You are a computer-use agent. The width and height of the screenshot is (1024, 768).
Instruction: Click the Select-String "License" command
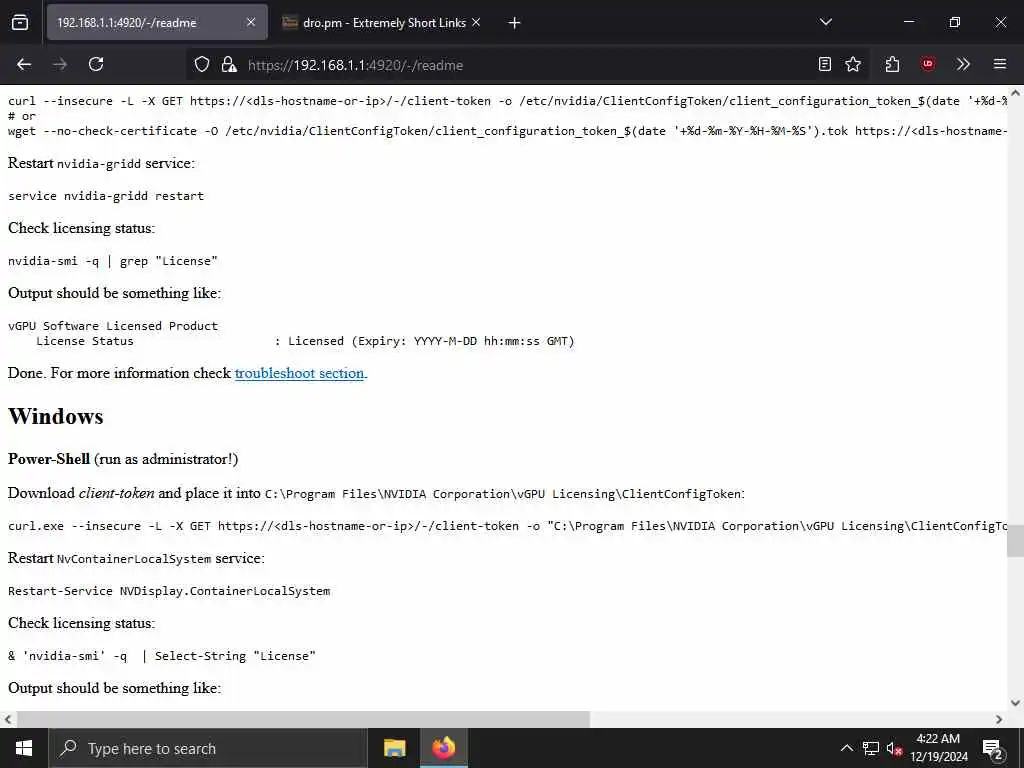click(162, 656)
